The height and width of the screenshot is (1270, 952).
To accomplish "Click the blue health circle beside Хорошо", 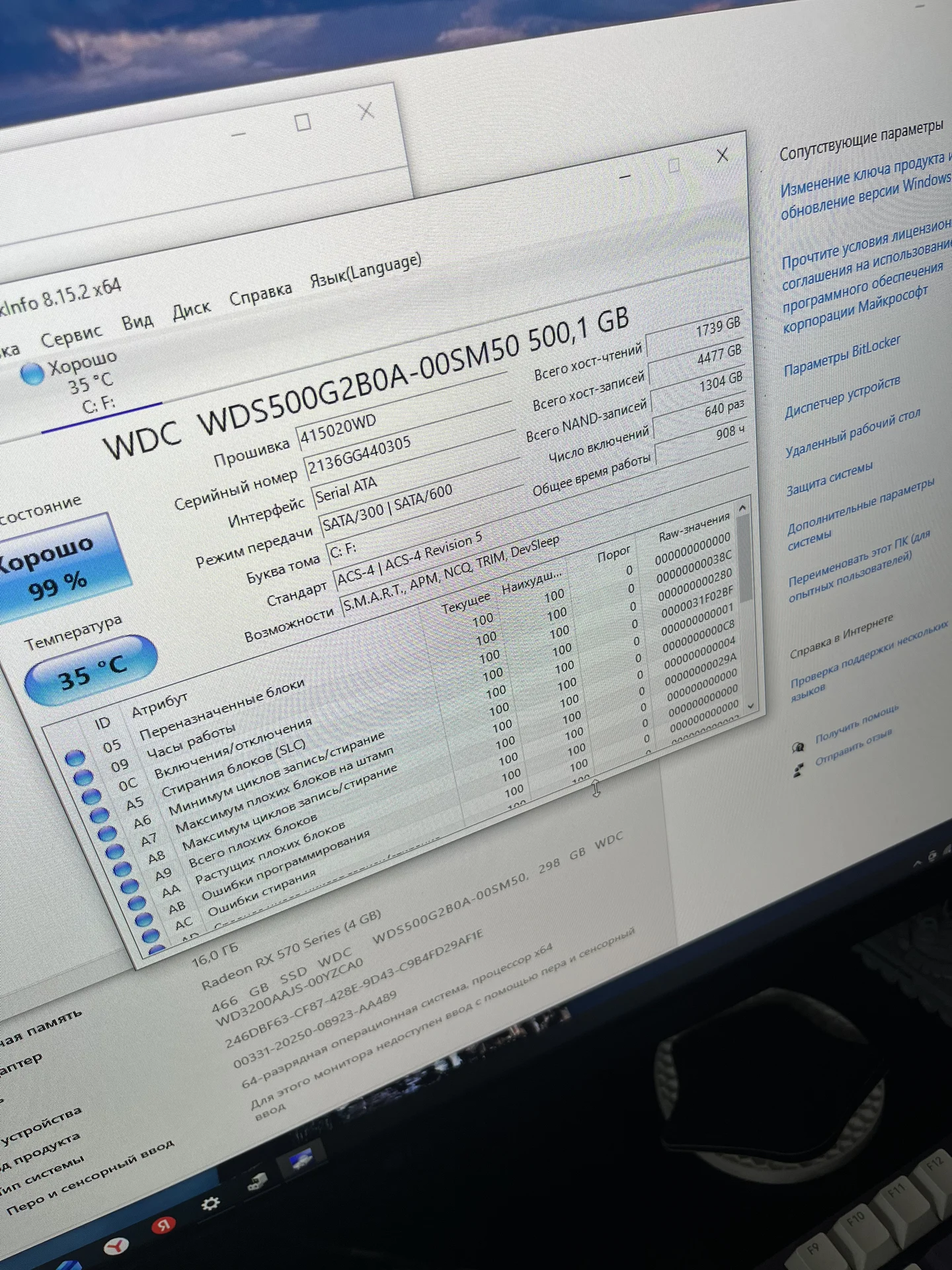I will [x=32, y=374].
